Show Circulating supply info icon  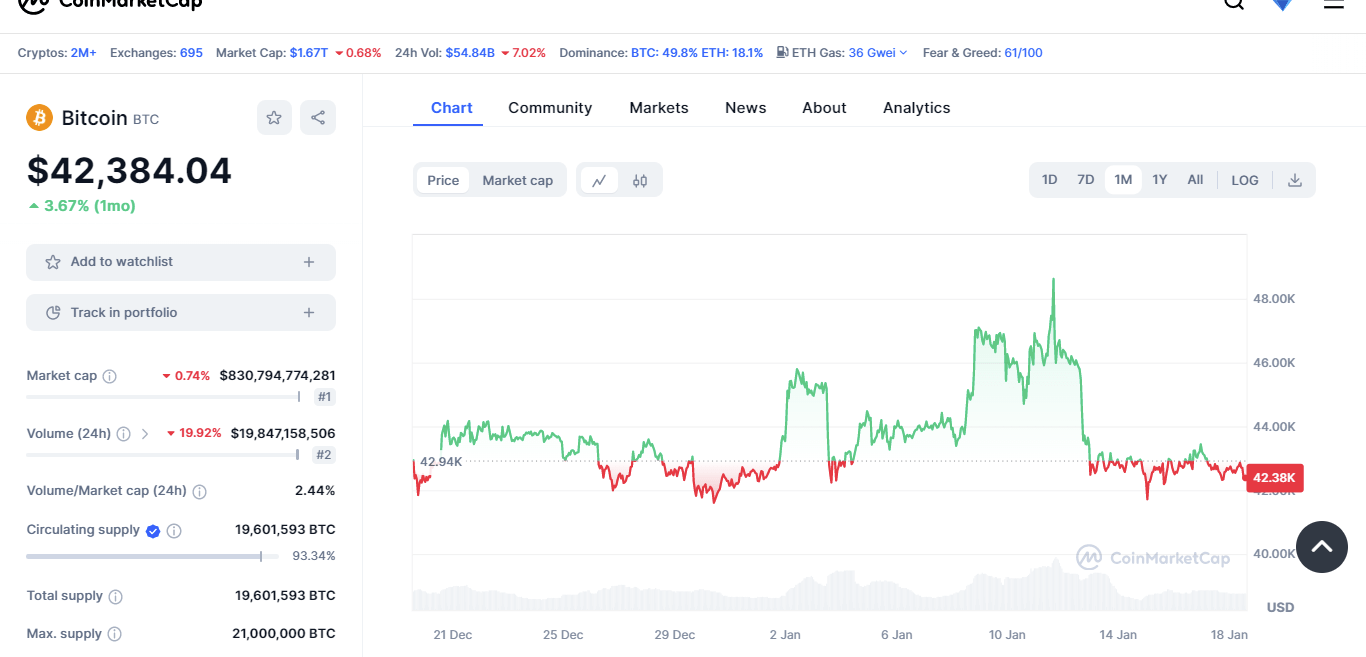[174, 531]
